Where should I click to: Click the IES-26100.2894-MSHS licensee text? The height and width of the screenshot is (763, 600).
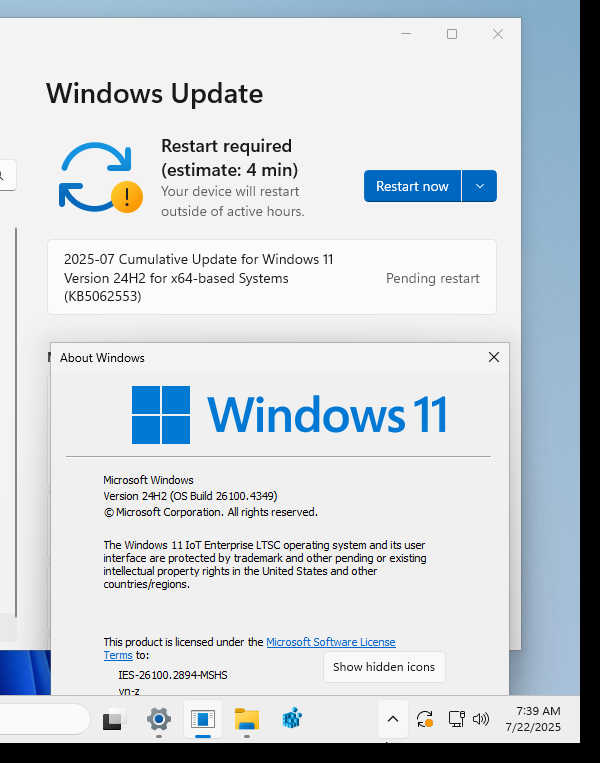tap(173, 675)
